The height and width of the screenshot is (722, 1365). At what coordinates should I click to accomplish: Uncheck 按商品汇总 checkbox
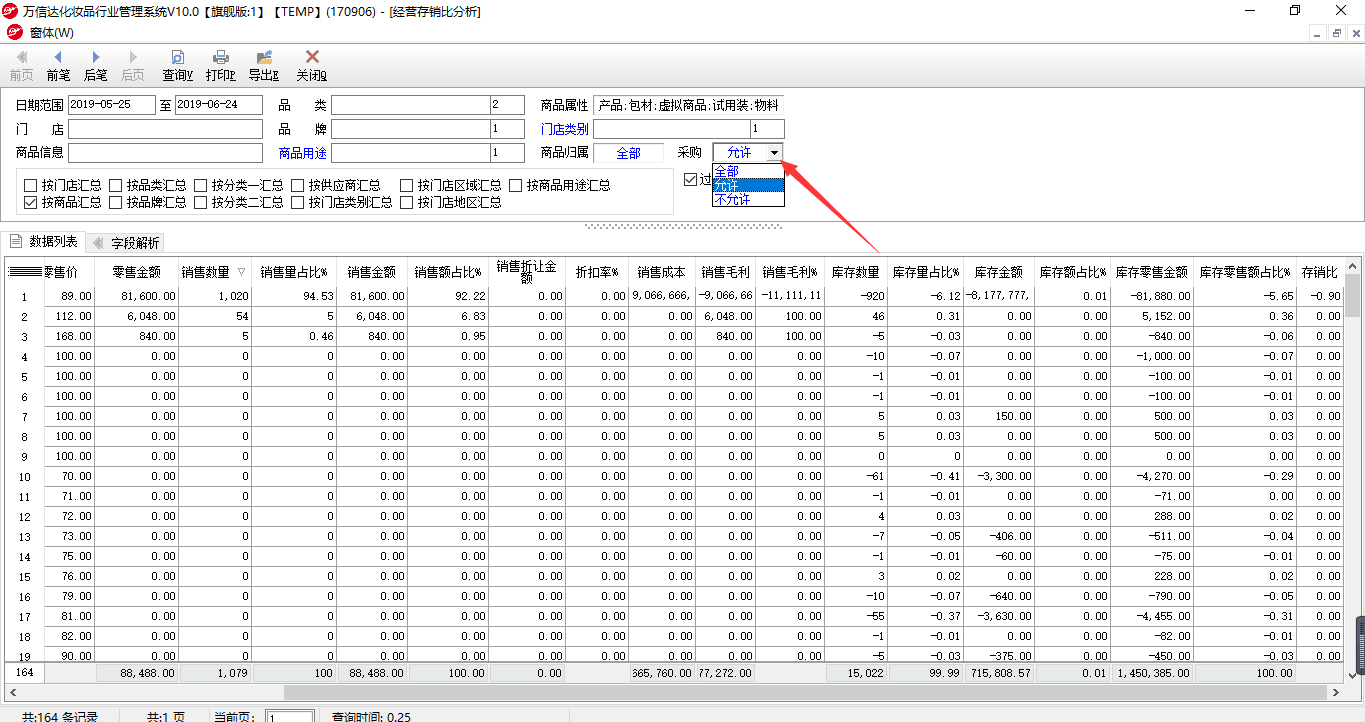coord(31,202)
